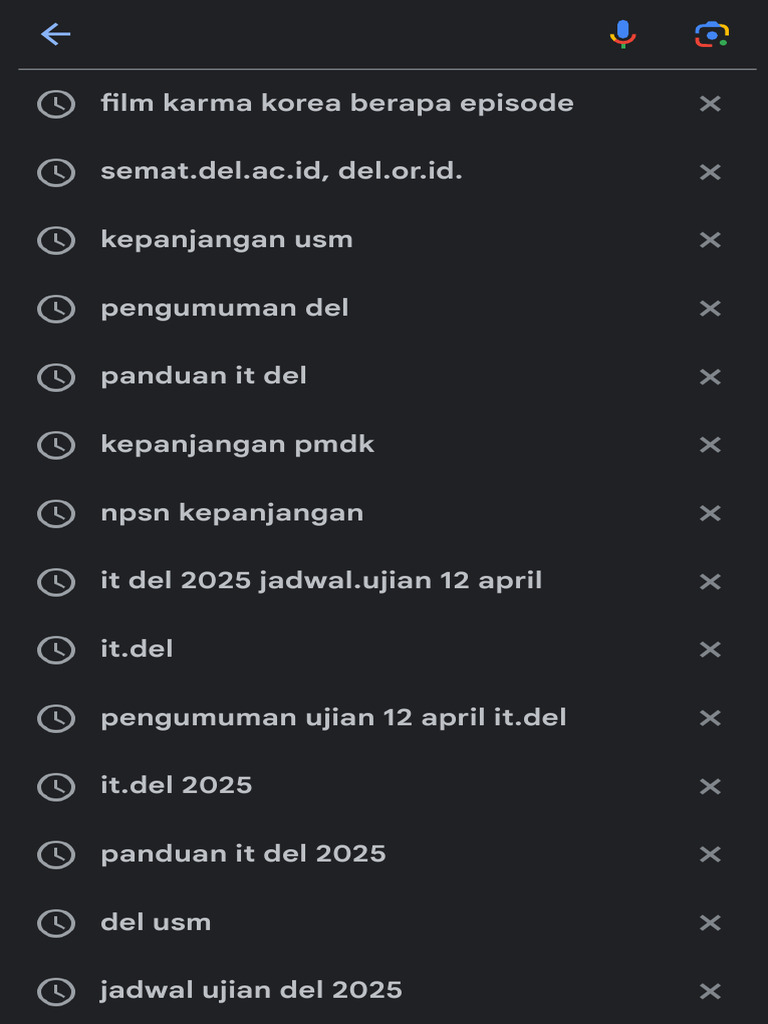This screenshot has width=768, height=1024.
Task: Delete 'it.del 2025' history entry
Action: click(x=710, y=786)
